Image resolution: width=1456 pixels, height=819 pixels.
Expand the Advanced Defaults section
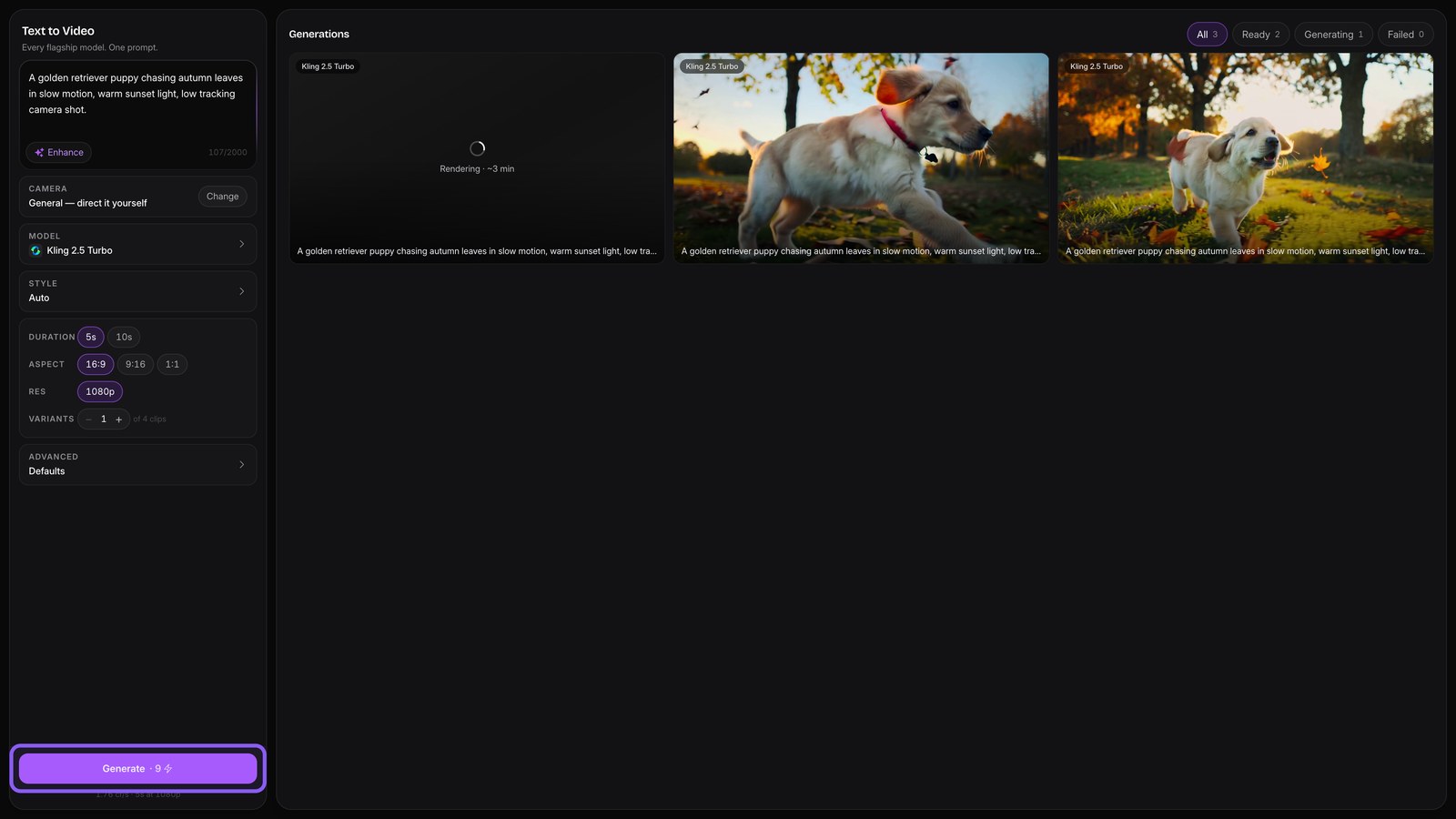point(138,464)
